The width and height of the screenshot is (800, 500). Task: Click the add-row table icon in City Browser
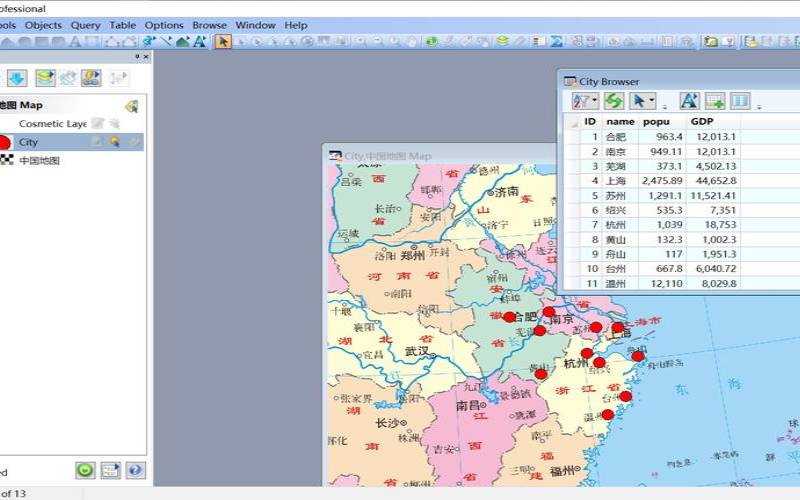pyautogui.click(x=714, y=101)
